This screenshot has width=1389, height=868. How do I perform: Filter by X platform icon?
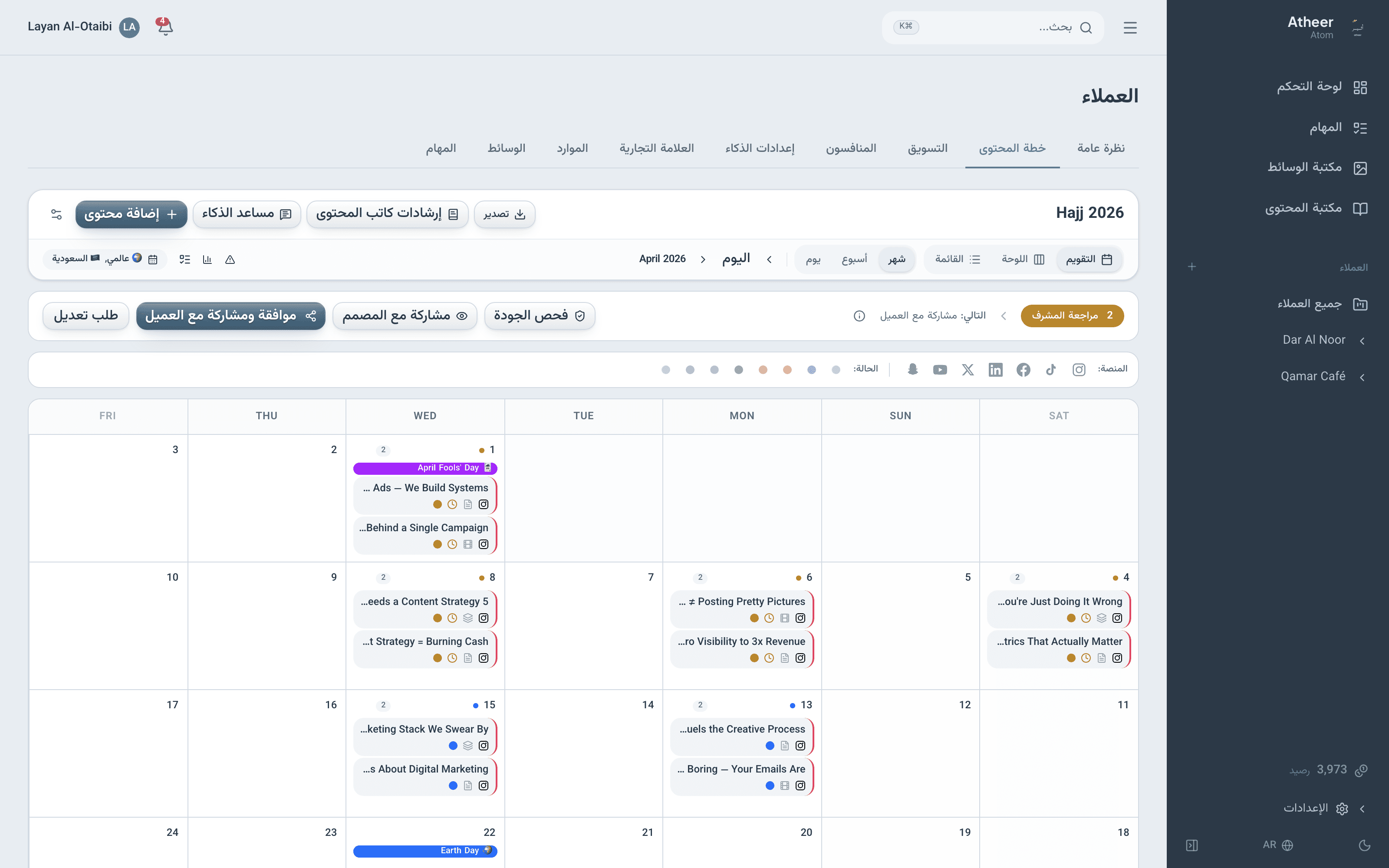pos(968,370)
